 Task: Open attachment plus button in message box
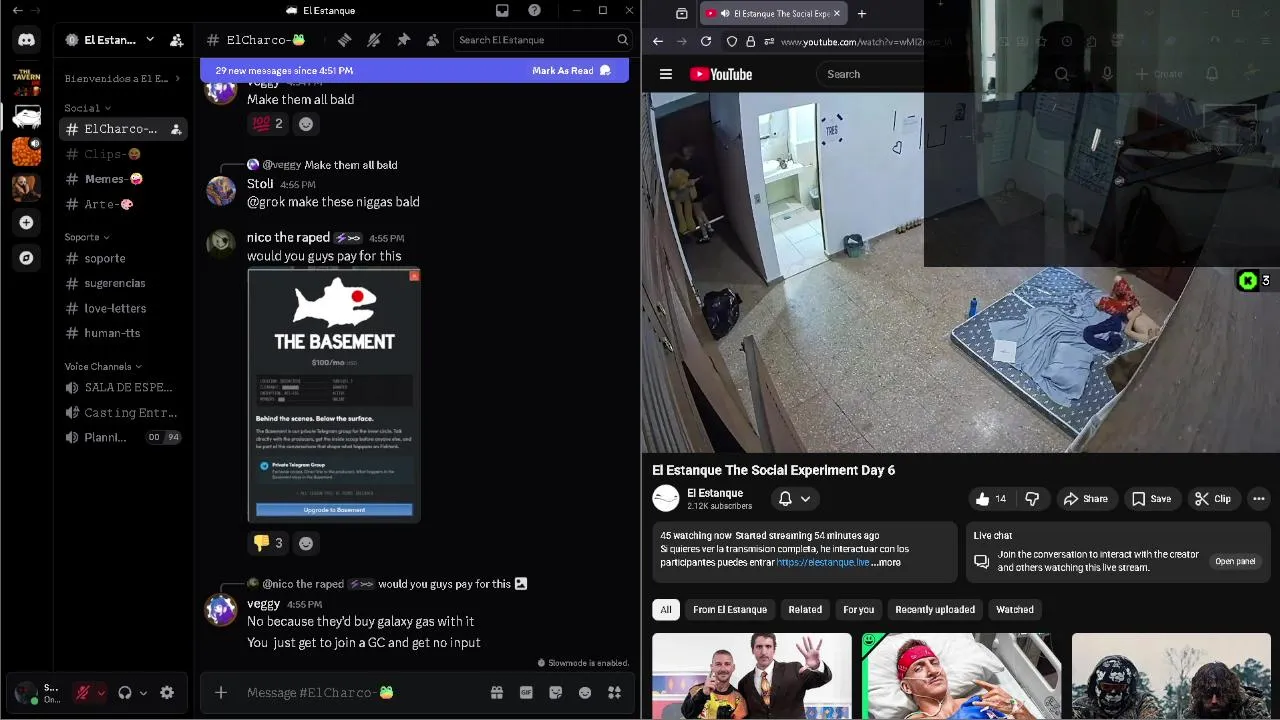click(221, 692)
